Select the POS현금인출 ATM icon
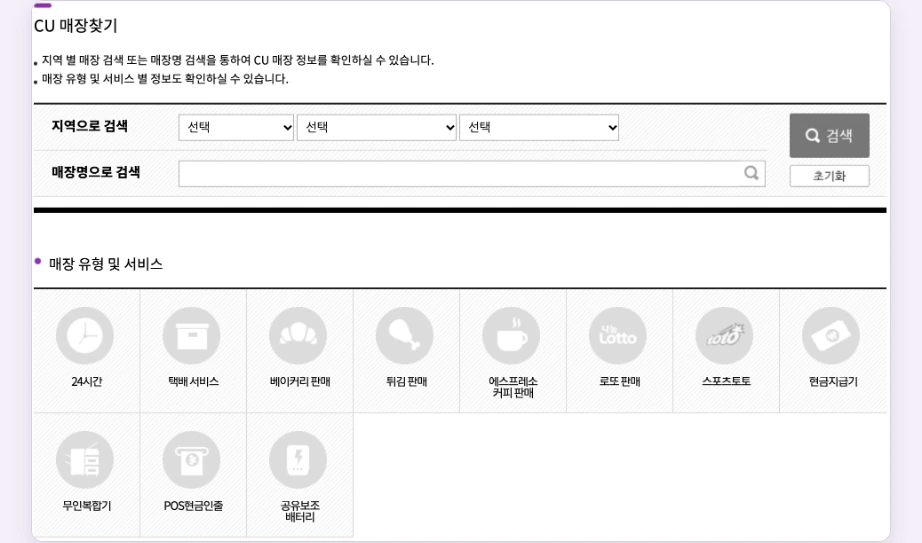 click(192, 460)
